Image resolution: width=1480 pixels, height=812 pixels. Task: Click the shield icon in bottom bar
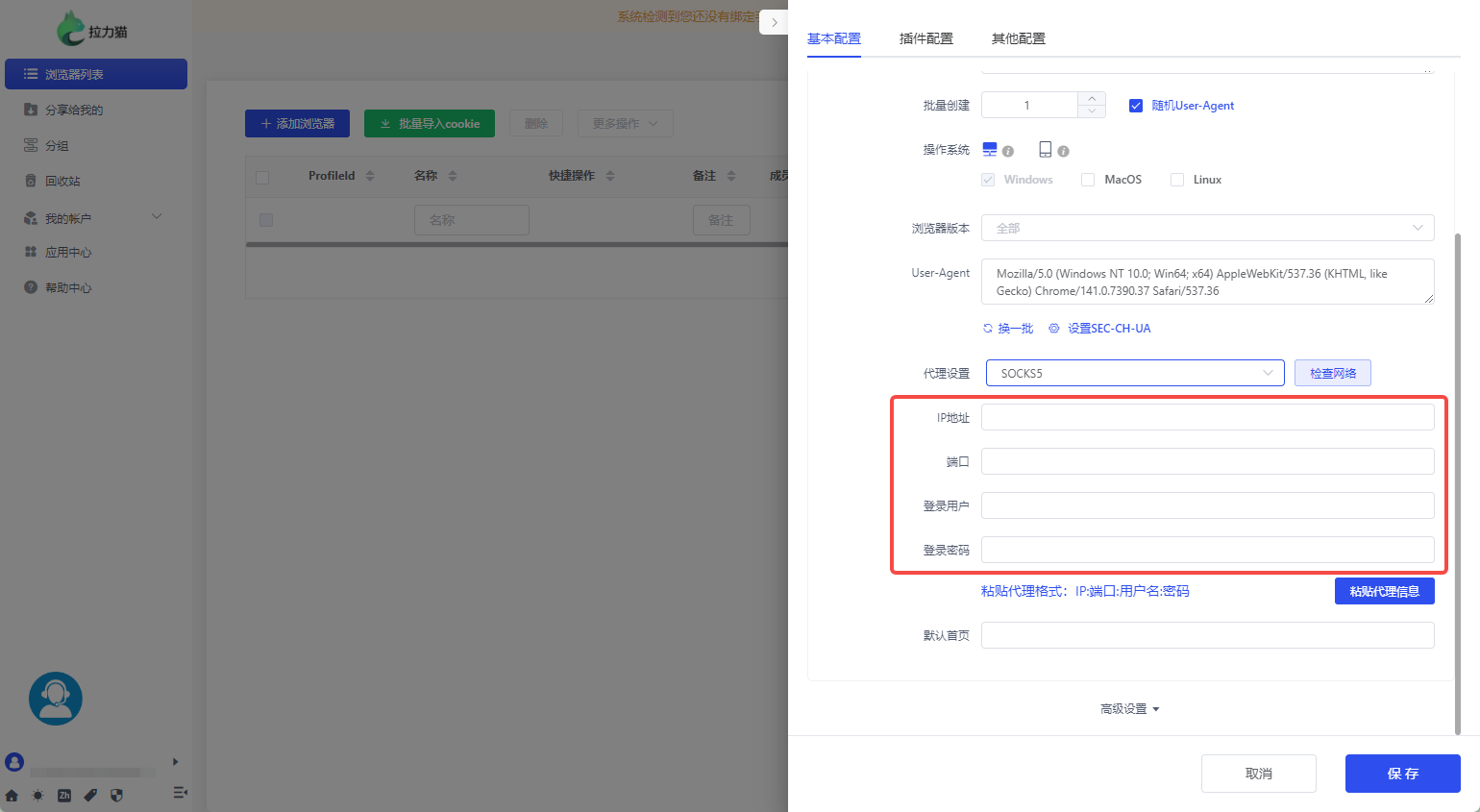click(116, 796)
